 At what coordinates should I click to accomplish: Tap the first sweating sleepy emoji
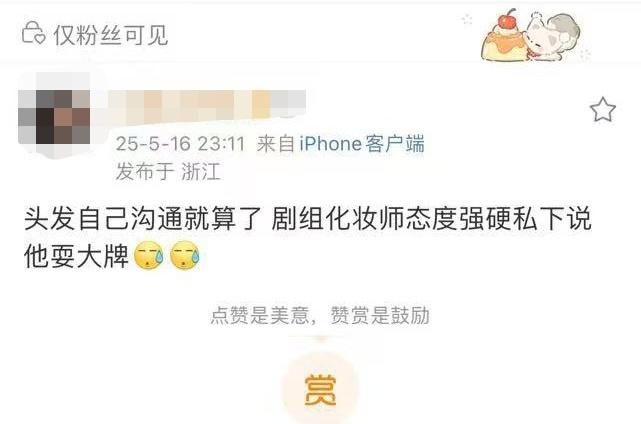[149, 256]
